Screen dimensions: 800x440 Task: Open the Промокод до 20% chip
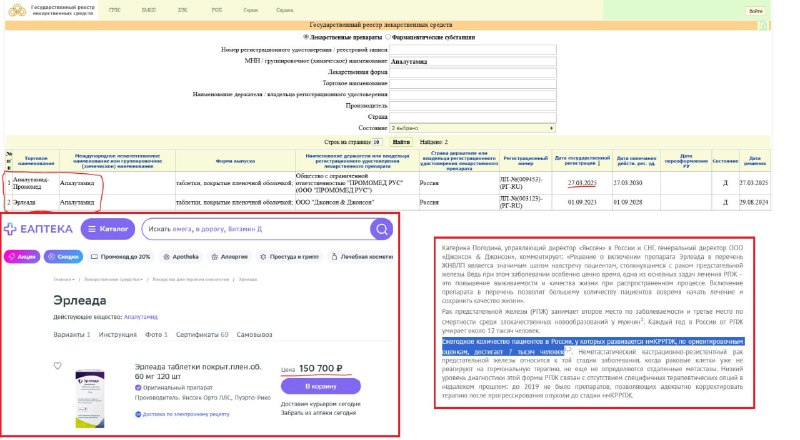click(120, 257)
